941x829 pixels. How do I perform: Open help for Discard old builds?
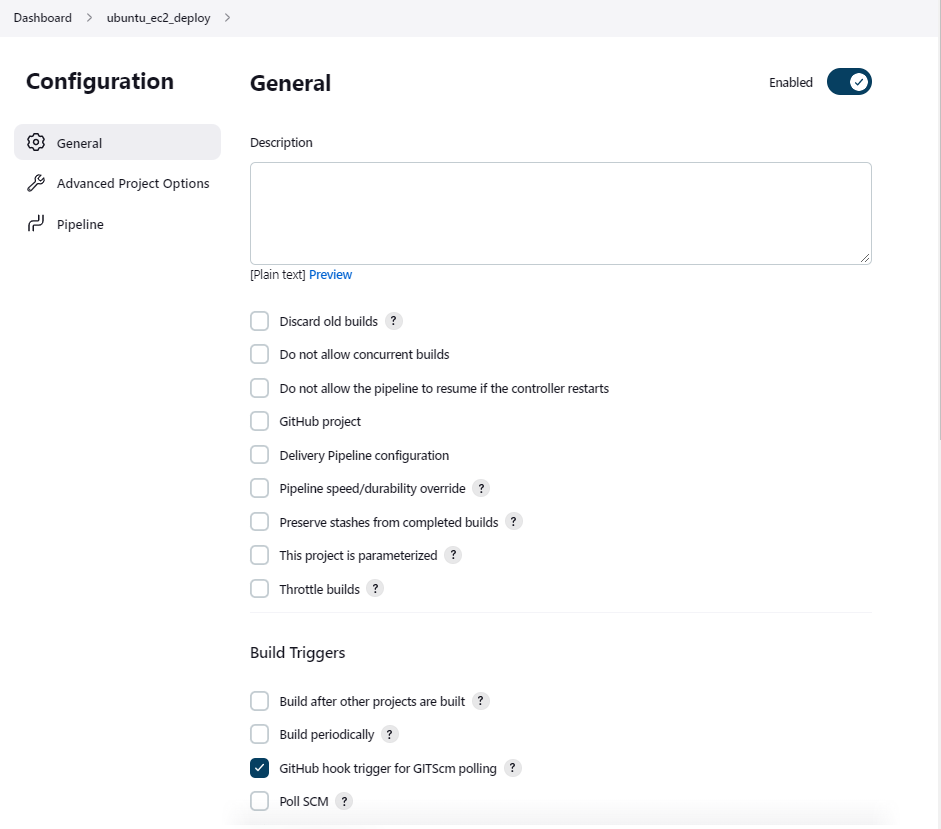tap(394, 321)
